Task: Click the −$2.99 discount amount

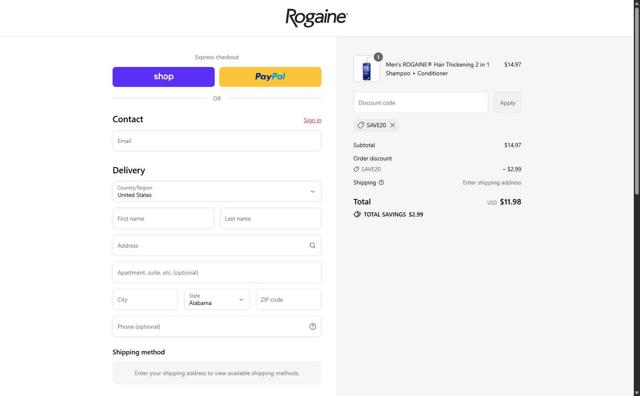Action: coord(512,169)
